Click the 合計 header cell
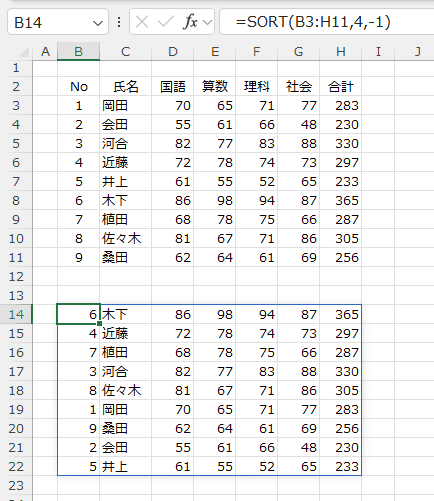Viewport: 434px width, 501px height. coord(340,87)
